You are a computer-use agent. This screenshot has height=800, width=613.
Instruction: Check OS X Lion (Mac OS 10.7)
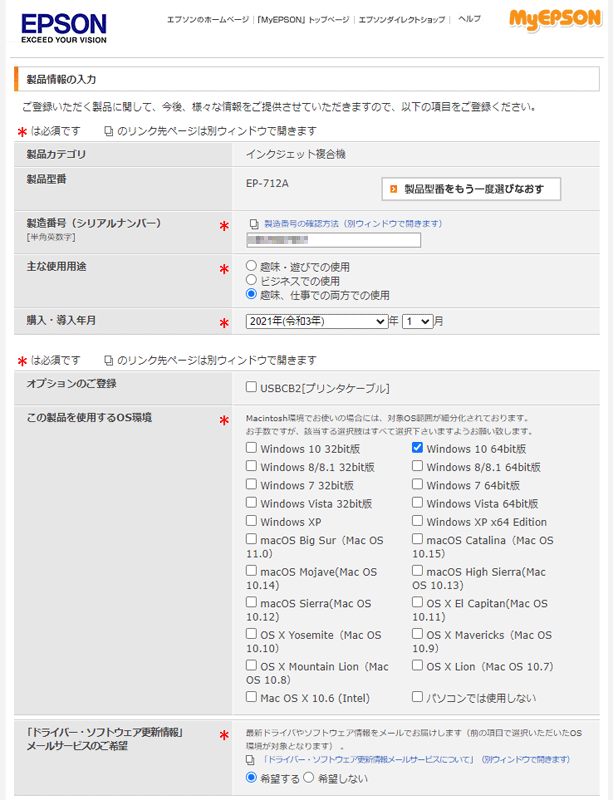click(418, 666)
